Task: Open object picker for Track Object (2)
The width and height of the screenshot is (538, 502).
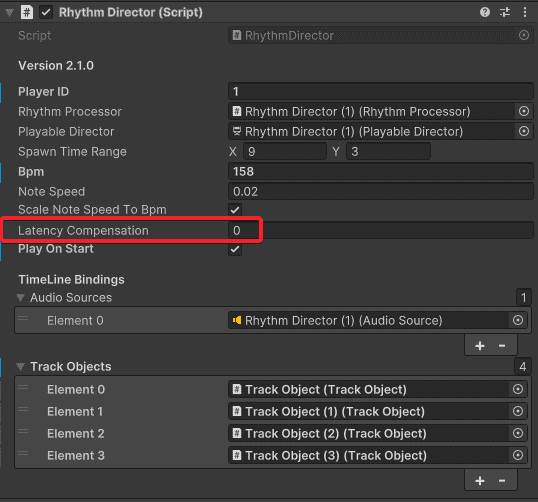Action: 518,433
